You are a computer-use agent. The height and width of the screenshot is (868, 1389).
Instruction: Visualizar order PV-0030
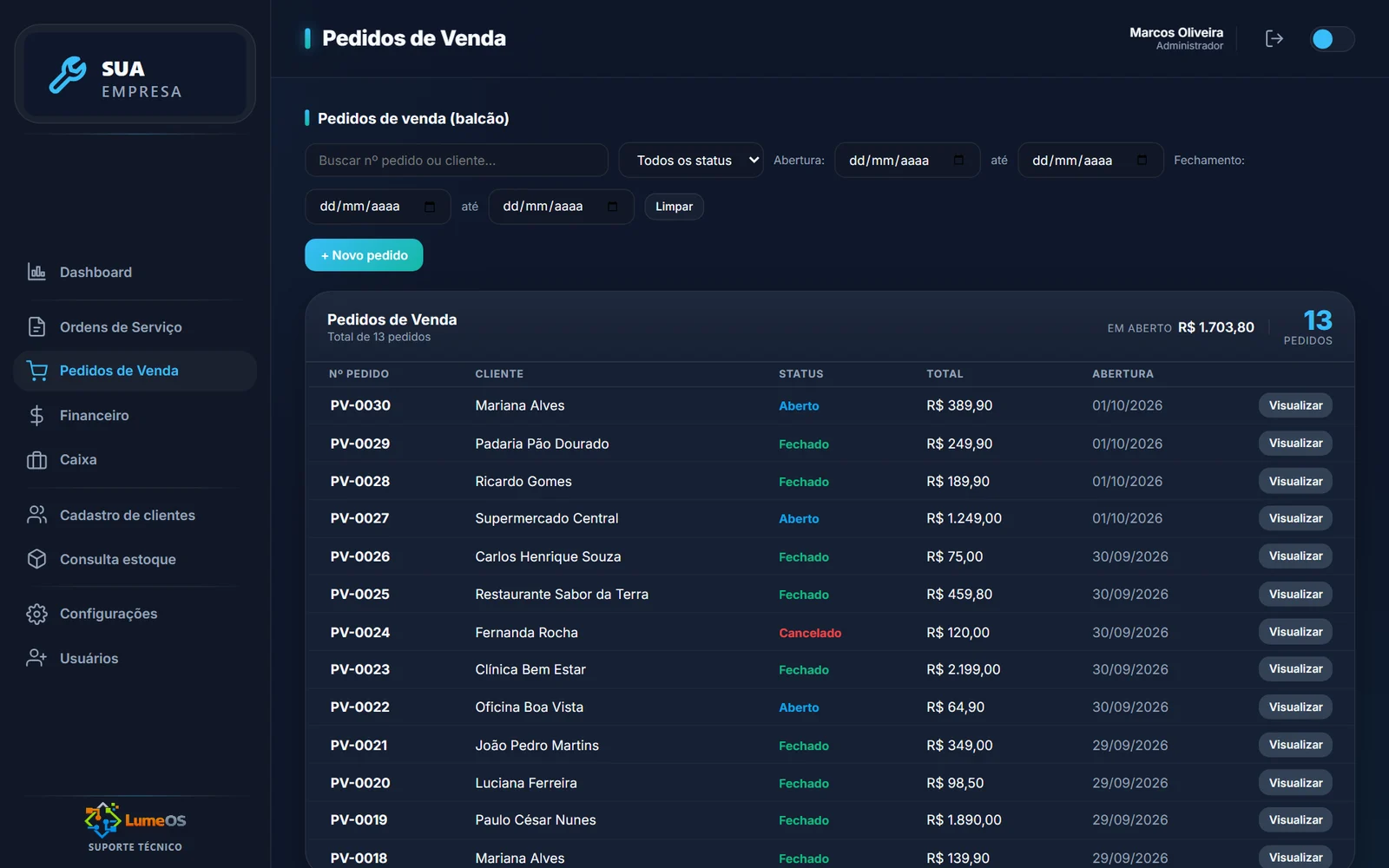click(1295, 405)
